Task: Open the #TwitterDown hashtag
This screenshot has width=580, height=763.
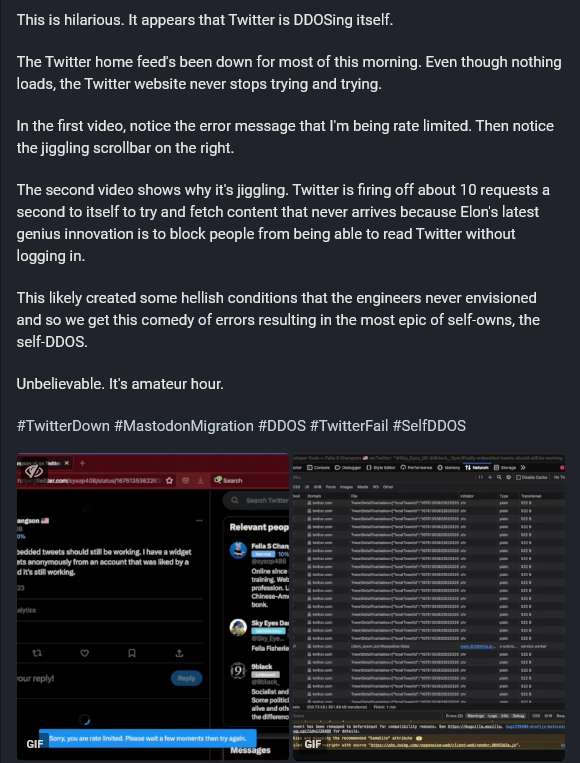Action: pos(63,426)
